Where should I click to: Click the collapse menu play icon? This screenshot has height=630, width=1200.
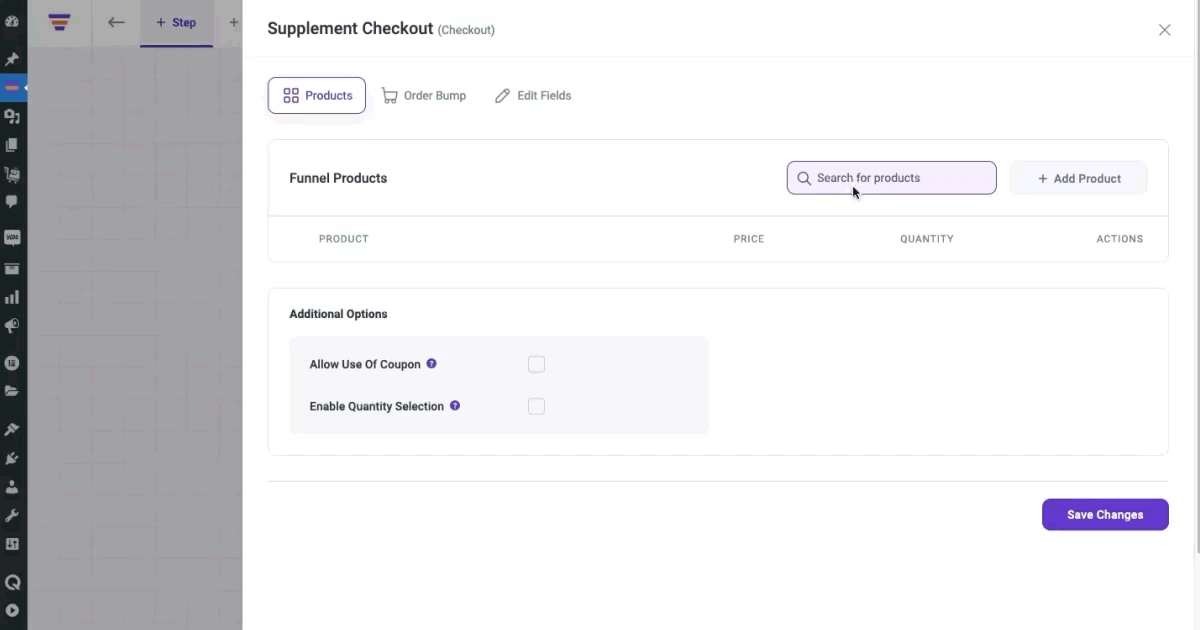[12, 610]
